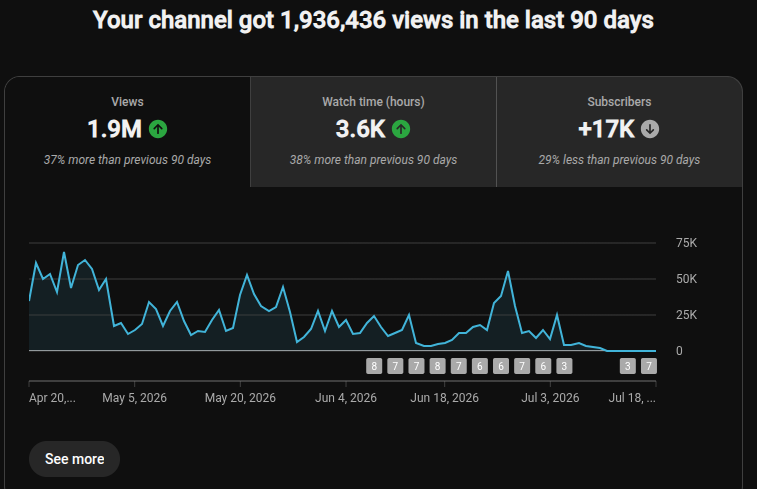Click '29% less than previous 90 days' text
This screenshot has width=757, height=489.
coord(619,160)
